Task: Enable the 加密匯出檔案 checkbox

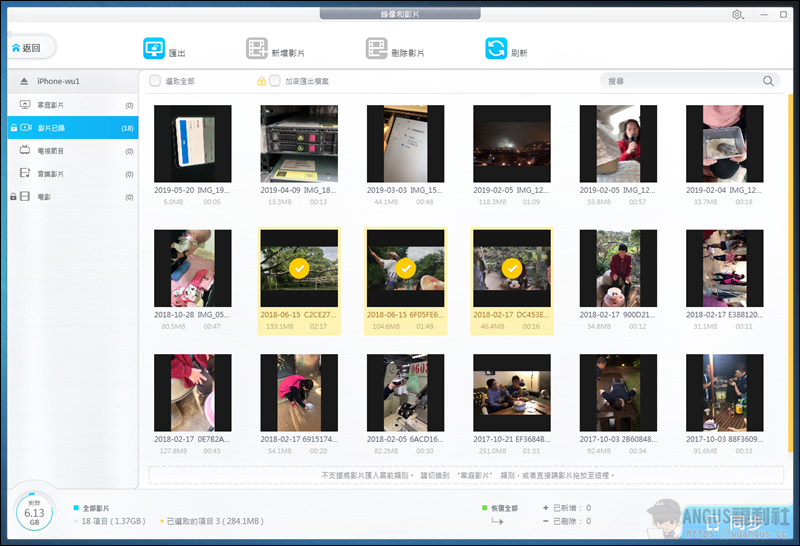Action: (x=274, y=81)
